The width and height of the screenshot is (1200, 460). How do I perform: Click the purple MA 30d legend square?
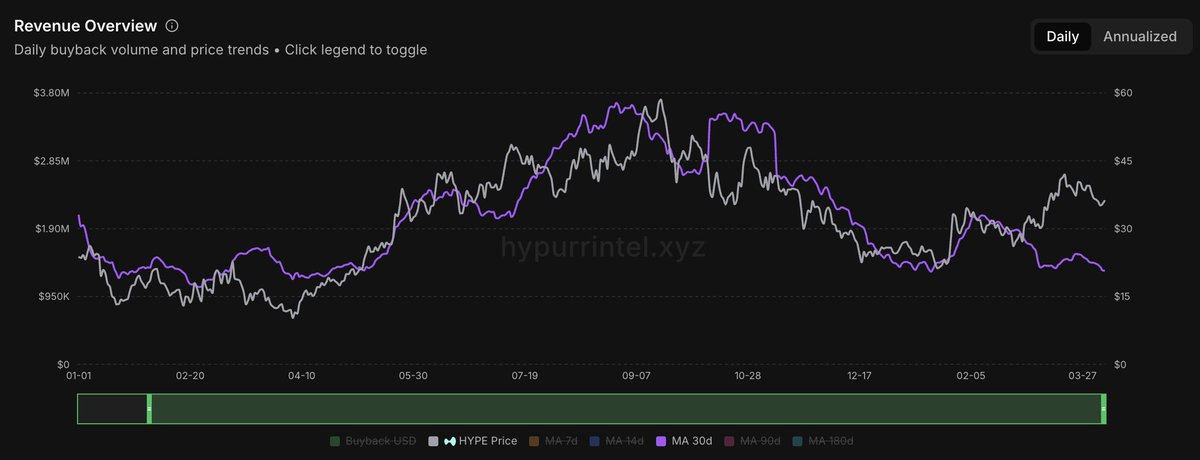660,441
